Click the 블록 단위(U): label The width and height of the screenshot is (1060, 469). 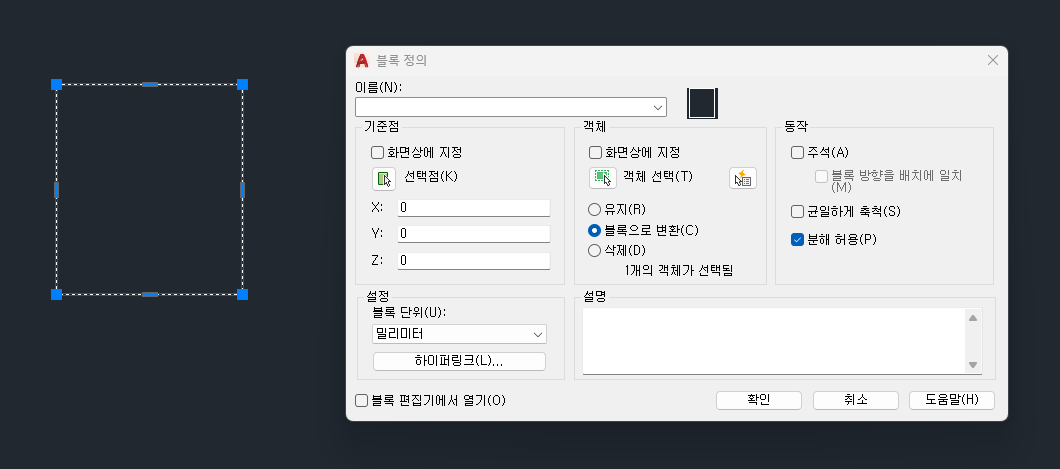point(410,313)
